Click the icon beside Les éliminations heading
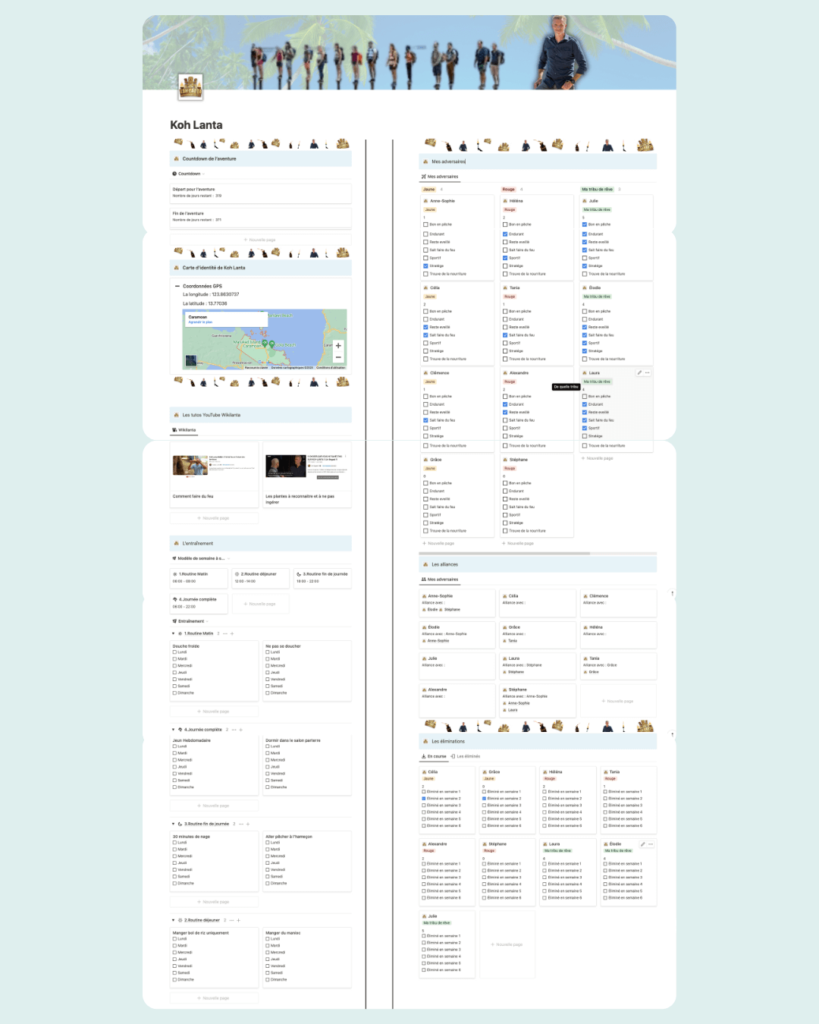 pos(425,741)
